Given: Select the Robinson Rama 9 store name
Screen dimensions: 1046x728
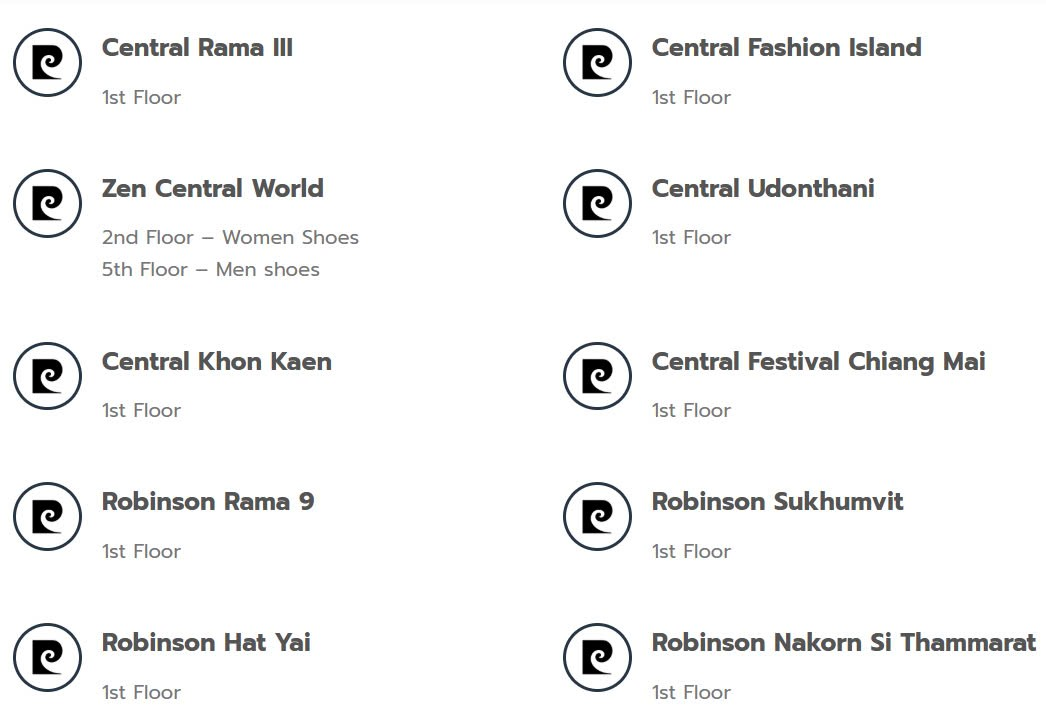Looking at the screenshot, I should (208, 502).
